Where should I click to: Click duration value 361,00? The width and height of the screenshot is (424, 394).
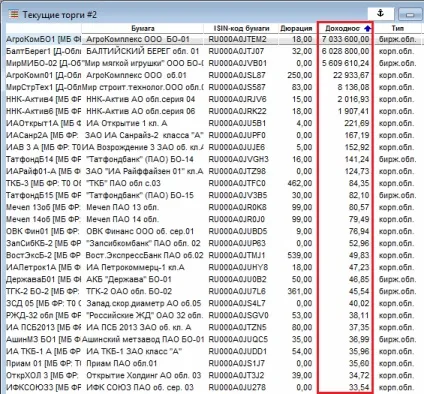pos(300,291)
